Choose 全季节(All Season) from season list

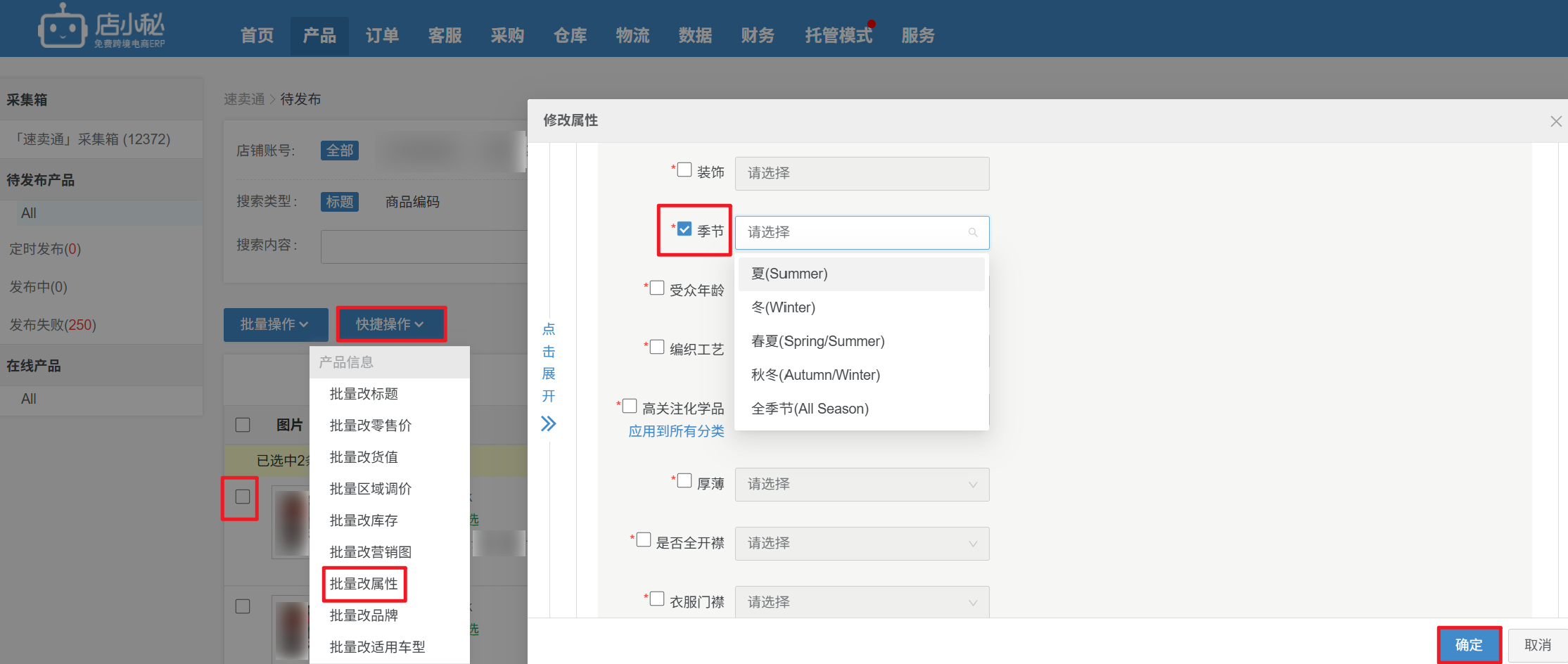pos(810,409)
